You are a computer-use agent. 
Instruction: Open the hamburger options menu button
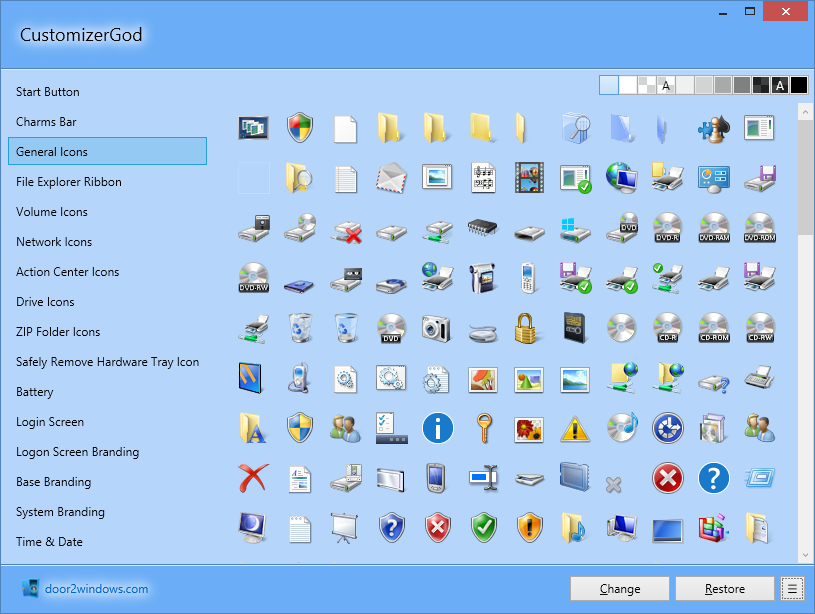coord(792,589)
